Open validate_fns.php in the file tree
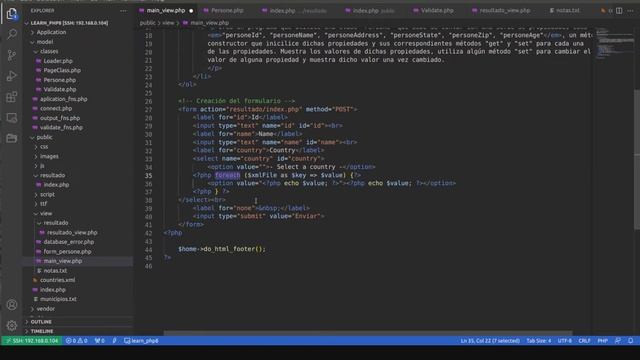The height and width of the screenshot is (360, 640). [x=61, y=127]
